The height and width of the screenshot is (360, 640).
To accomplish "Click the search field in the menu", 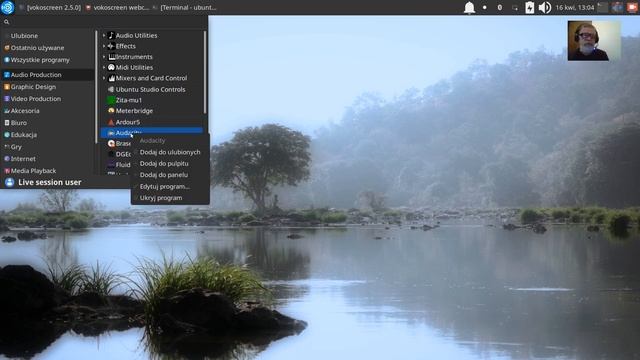I will 104,22.
